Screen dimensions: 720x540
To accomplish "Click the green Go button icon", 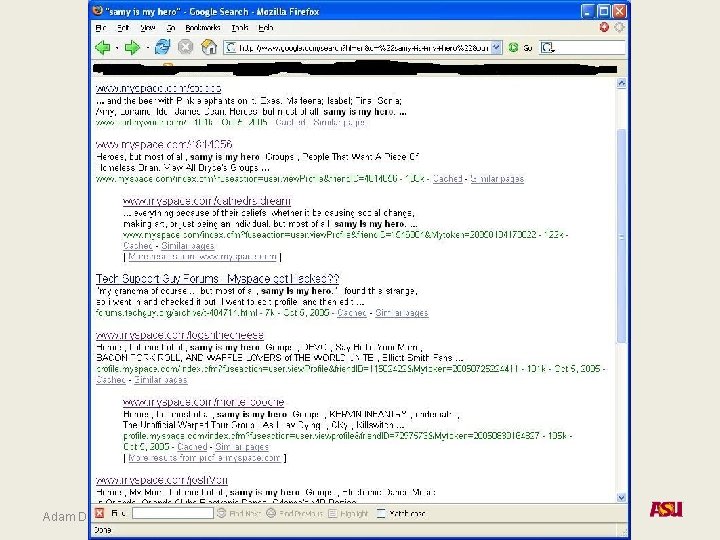I will point(513,47).
